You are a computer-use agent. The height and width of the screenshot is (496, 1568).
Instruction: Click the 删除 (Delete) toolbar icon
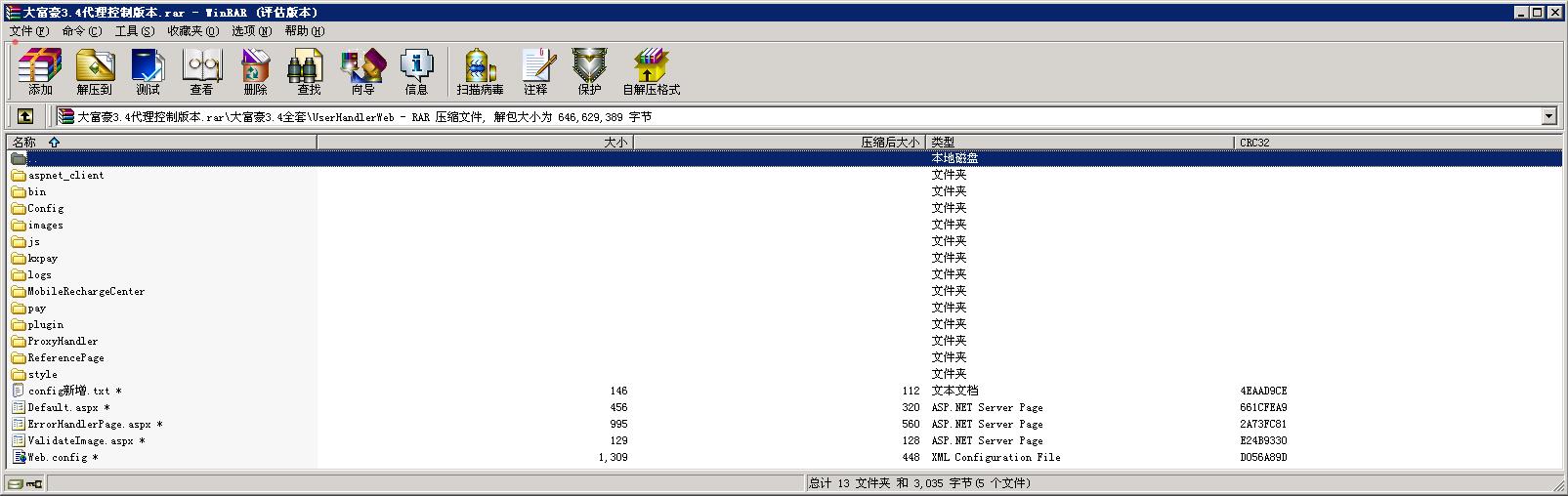coord(255,71)
